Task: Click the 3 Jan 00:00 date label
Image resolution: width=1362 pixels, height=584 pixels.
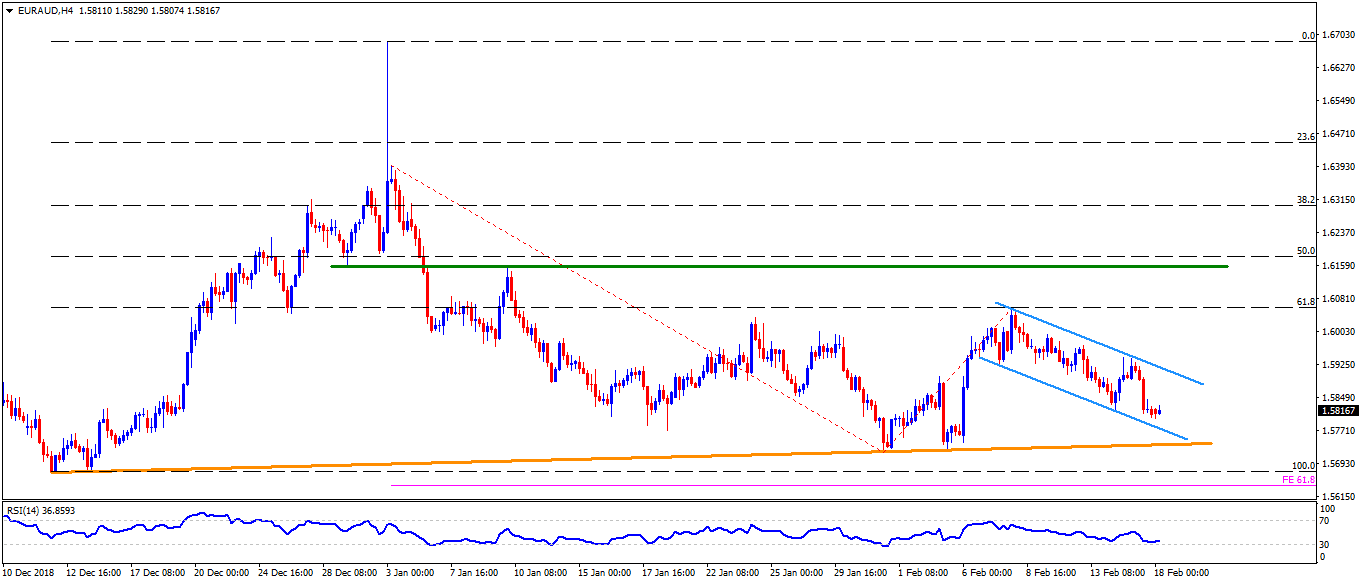Action: tap(409, 573)
